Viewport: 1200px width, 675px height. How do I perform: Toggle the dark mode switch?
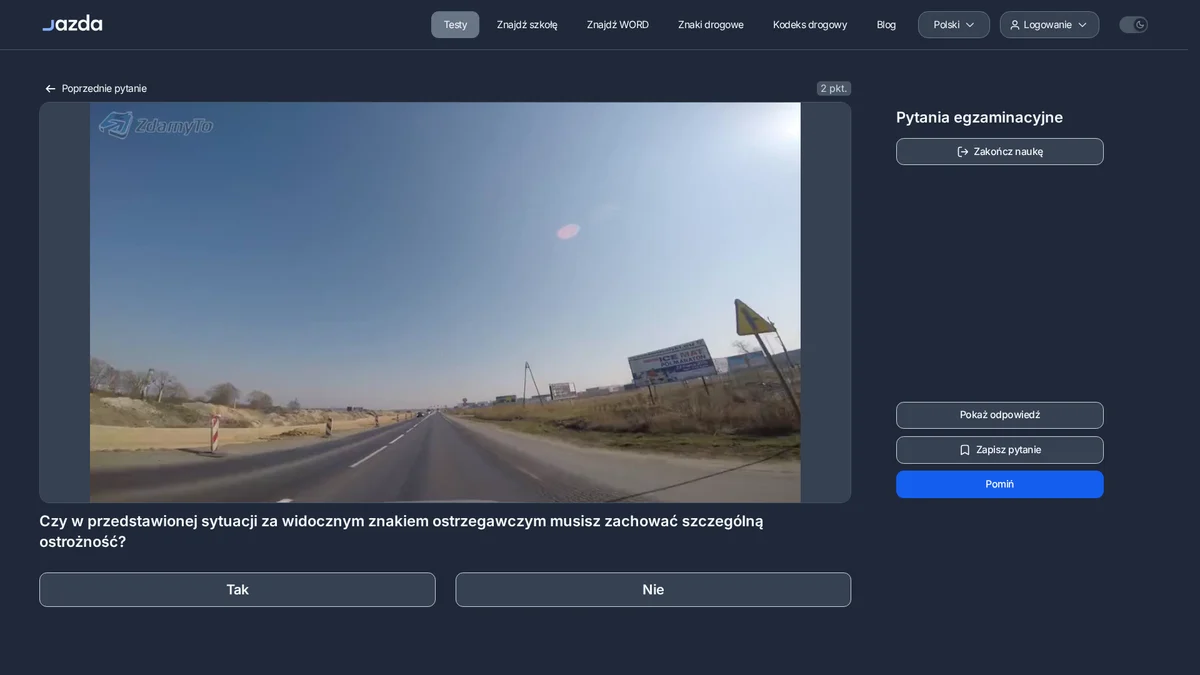1133,25
